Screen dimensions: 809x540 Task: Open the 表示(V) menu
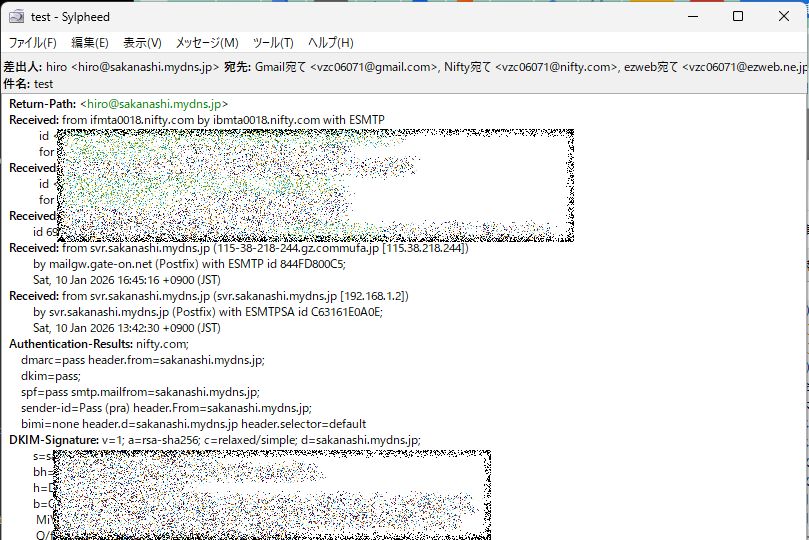(x=142, y=43)
